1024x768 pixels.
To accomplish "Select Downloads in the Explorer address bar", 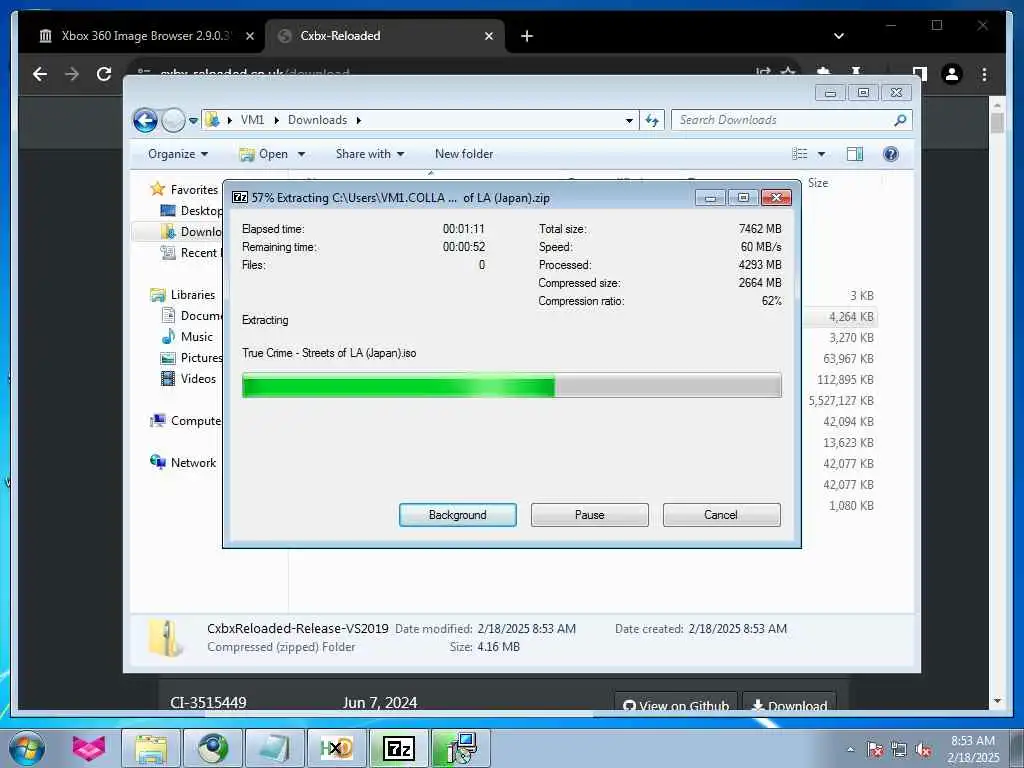I will pos(317,120).
